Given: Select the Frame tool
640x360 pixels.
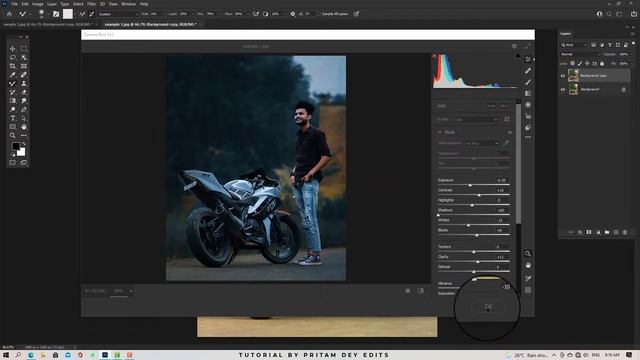Looking at the screenshot, I should coord(24,66).
